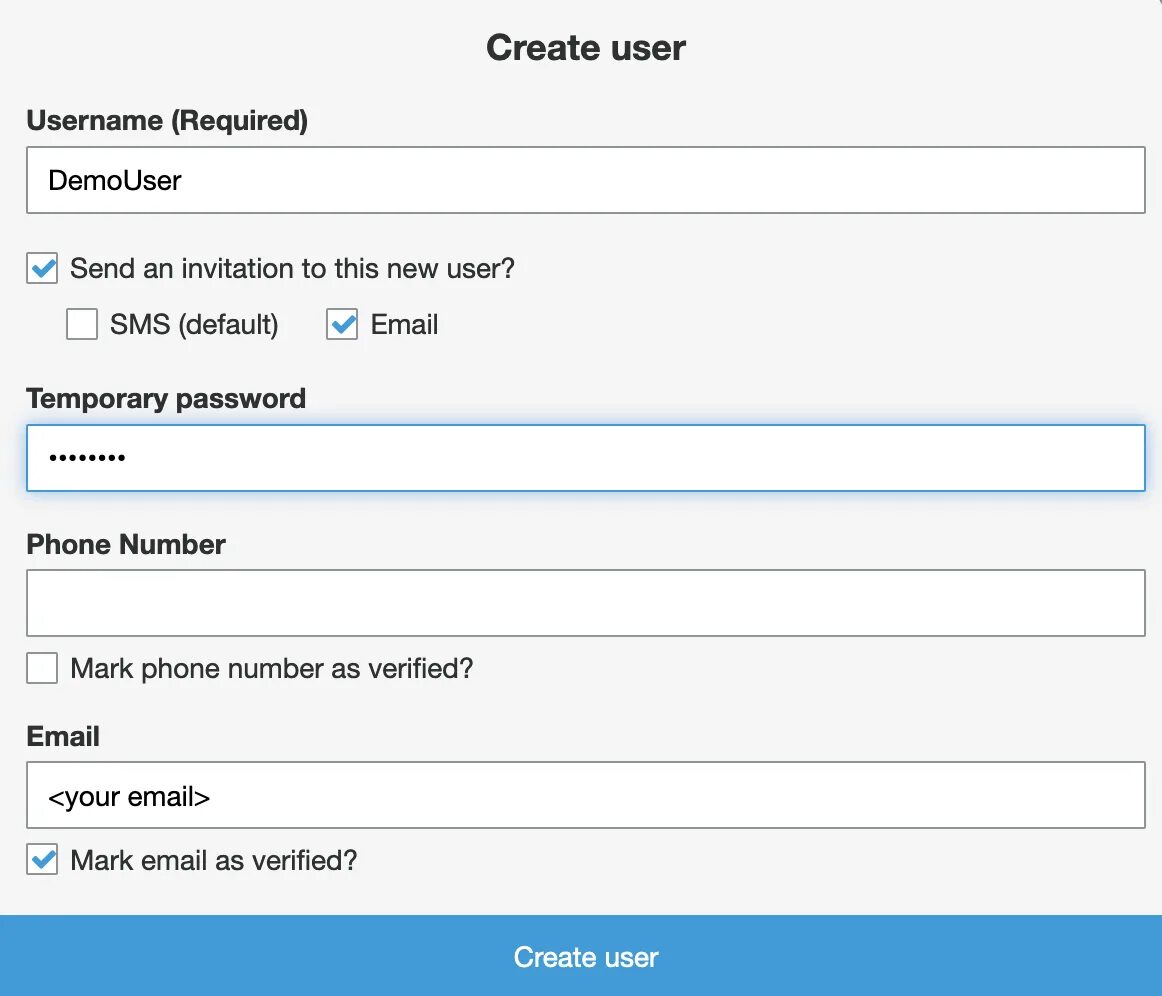Uncheck the Email invitation checkbox box
The image size is (1162, 996).
click(342, 325)
